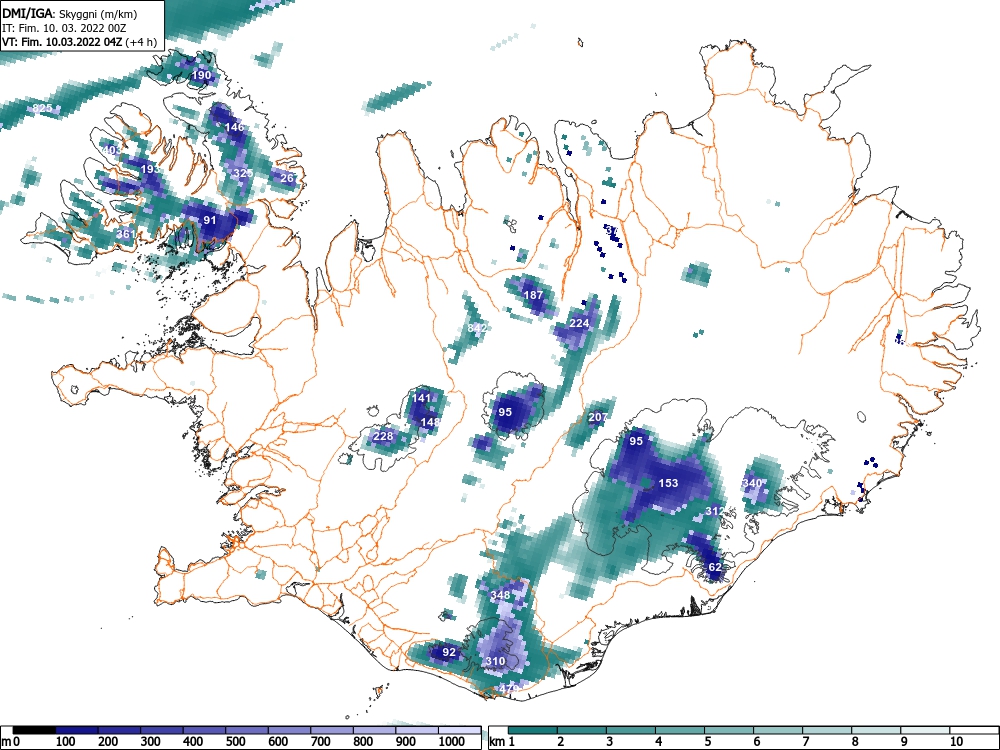Click the 207 visibility label
This screenshot has height=750, width=1000.
(x=598, y=417)
